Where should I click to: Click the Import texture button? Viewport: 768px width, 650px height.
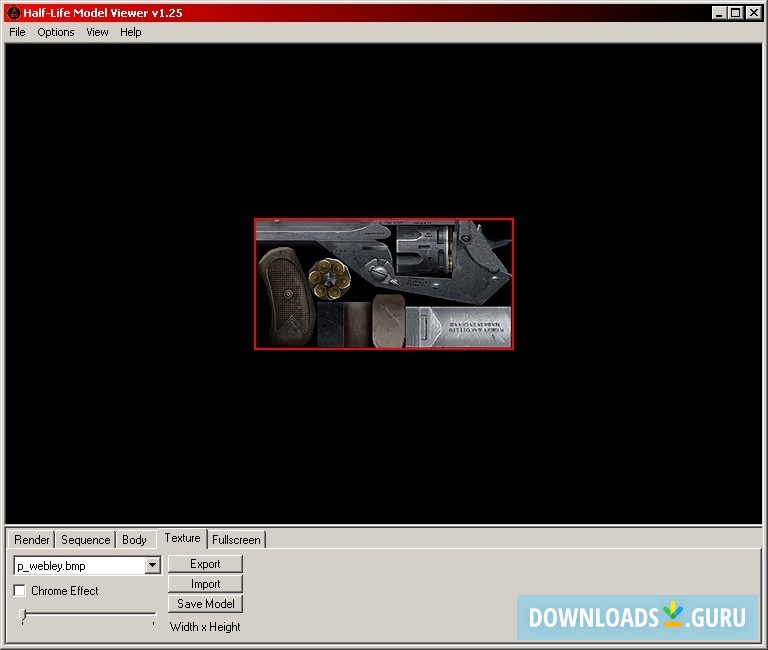(205, 584)
